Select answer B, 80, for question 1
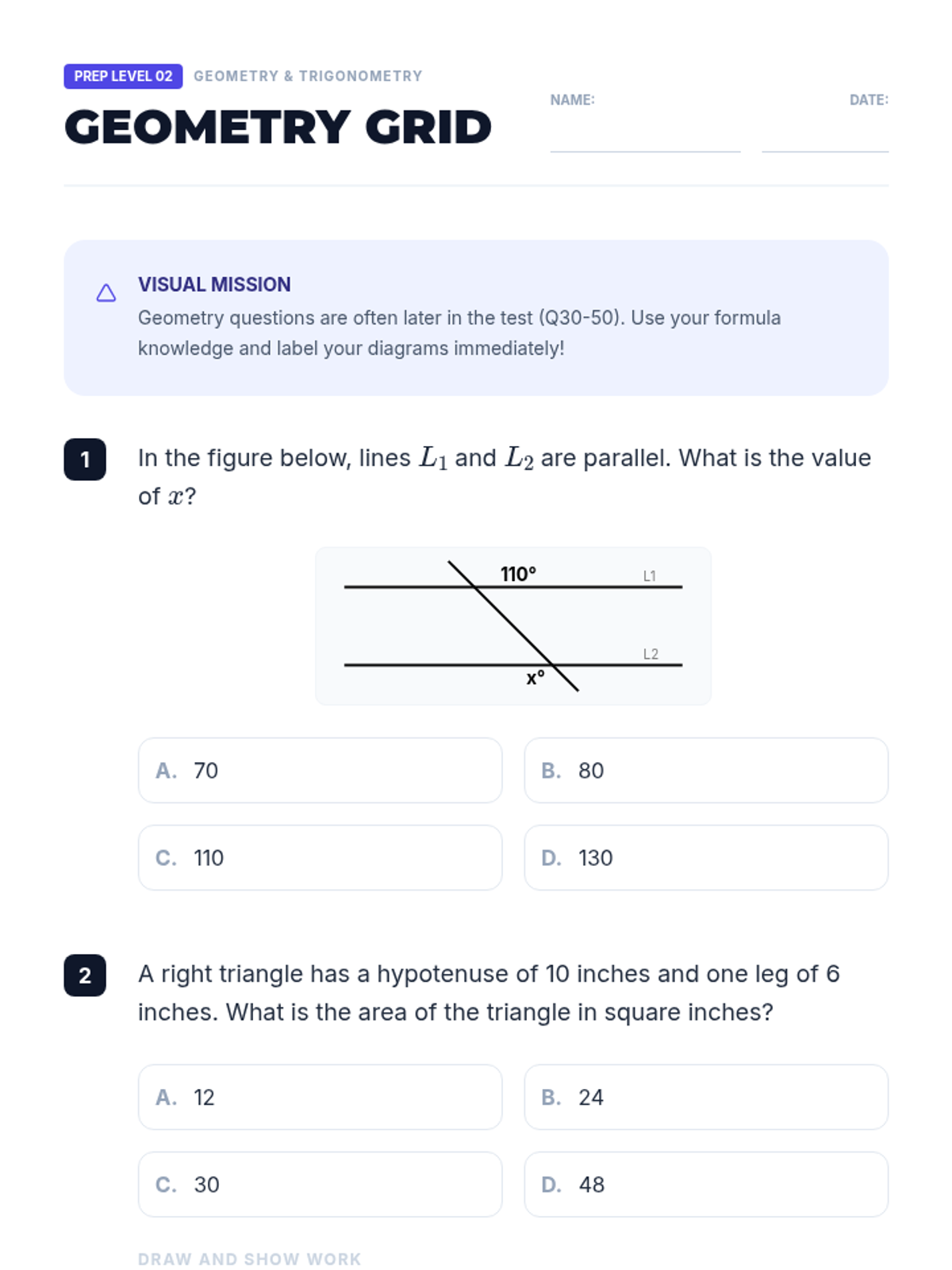952x1270 pixels. [x=705, y=771]
